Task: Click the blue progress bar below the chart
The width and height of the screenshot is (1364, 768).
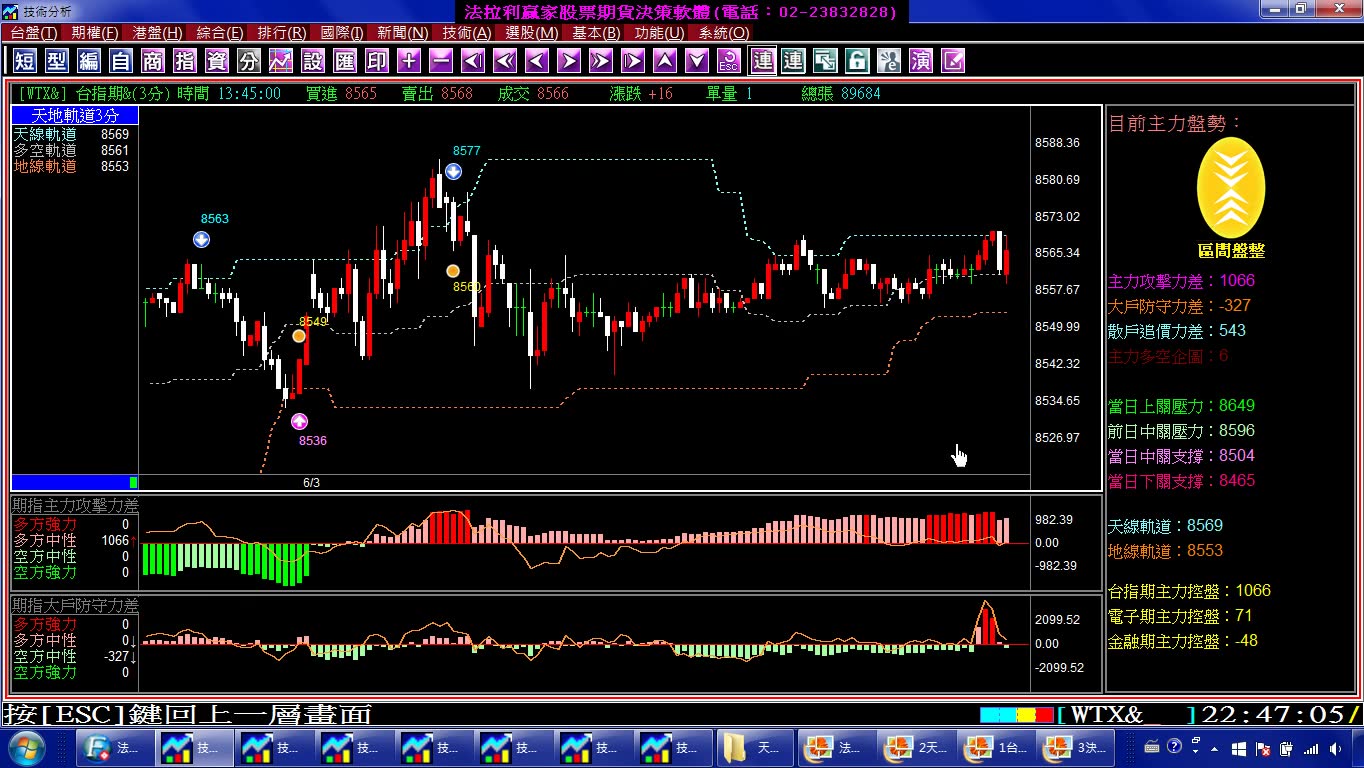Action: [70, 482]
